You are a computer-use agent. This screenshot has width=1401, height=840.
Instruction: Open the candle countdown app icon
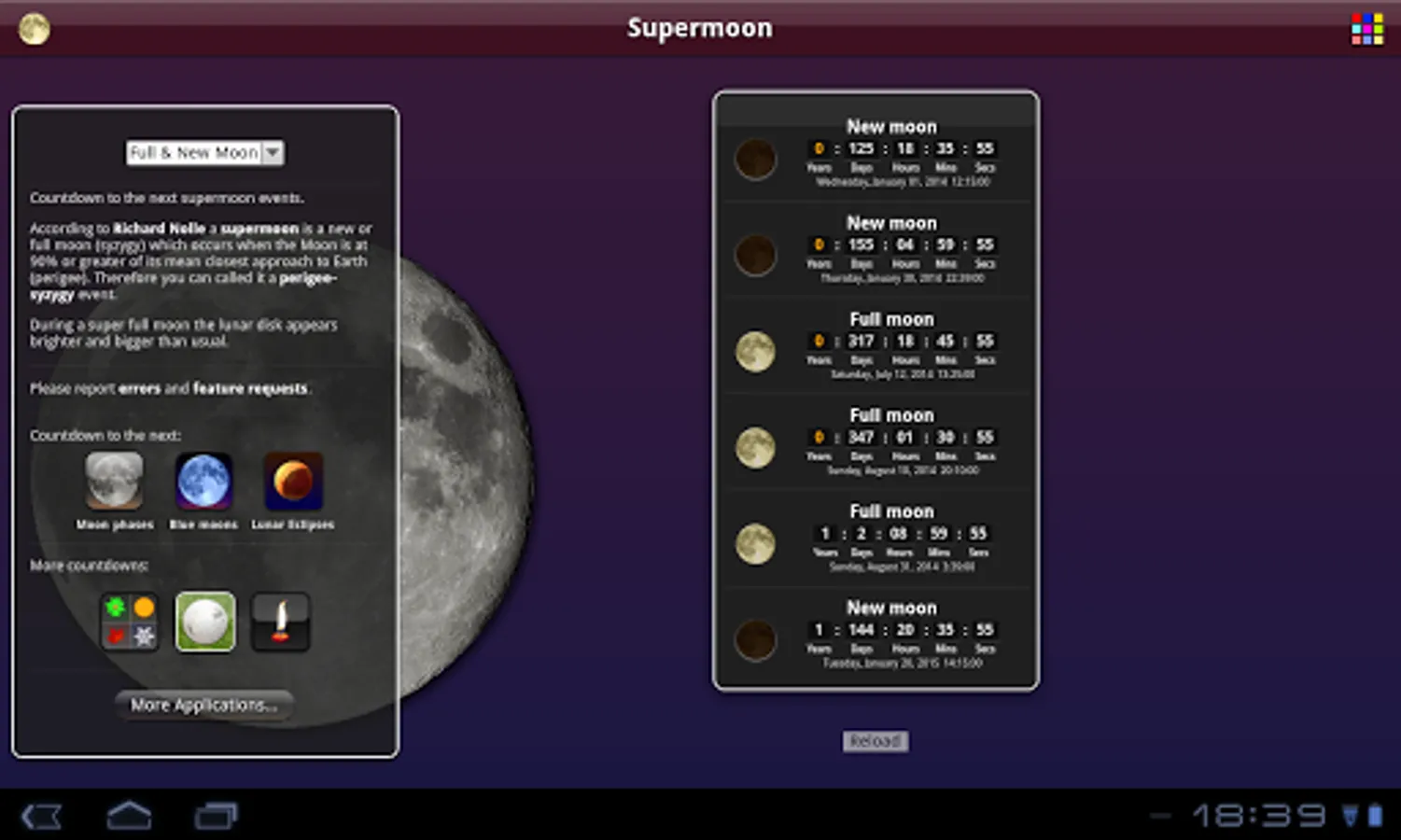click(x=280, y=622)
